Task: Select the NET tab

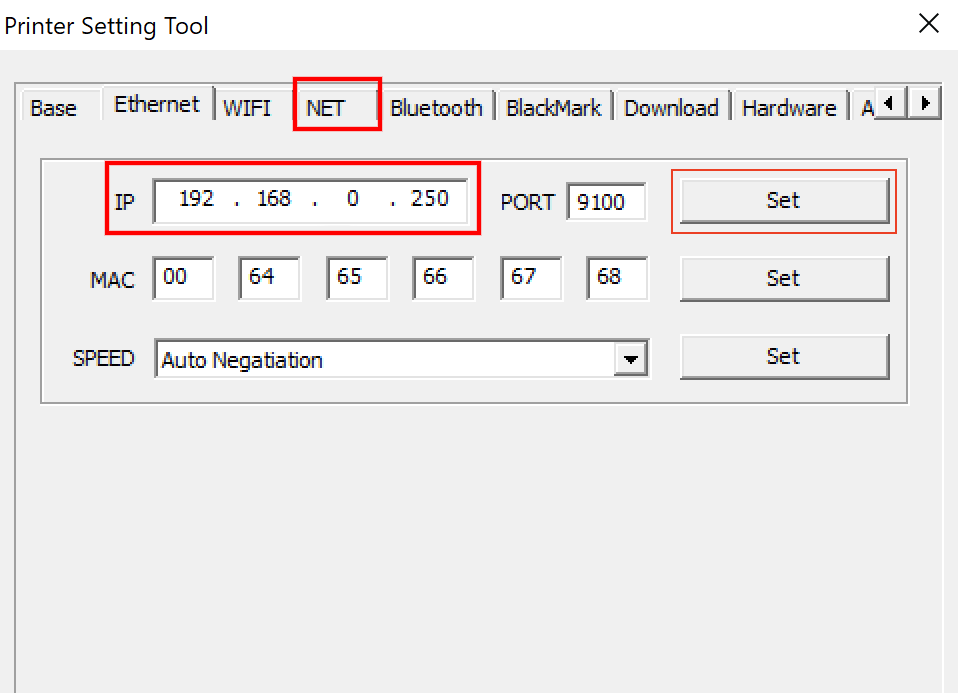Action: [x=326, y=108]
